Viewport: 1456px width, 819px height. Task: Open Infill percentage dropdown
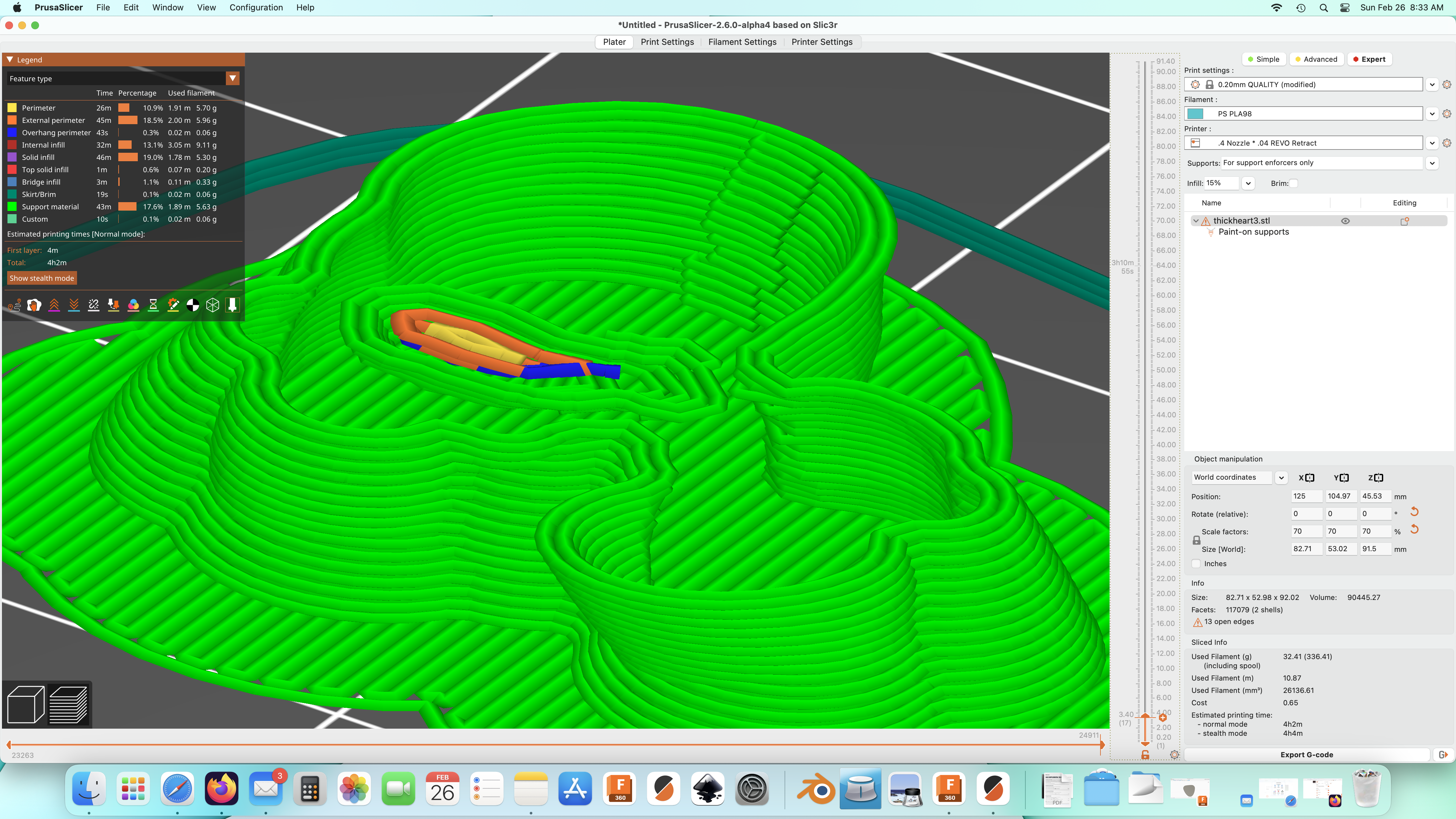click(1248, 183)
